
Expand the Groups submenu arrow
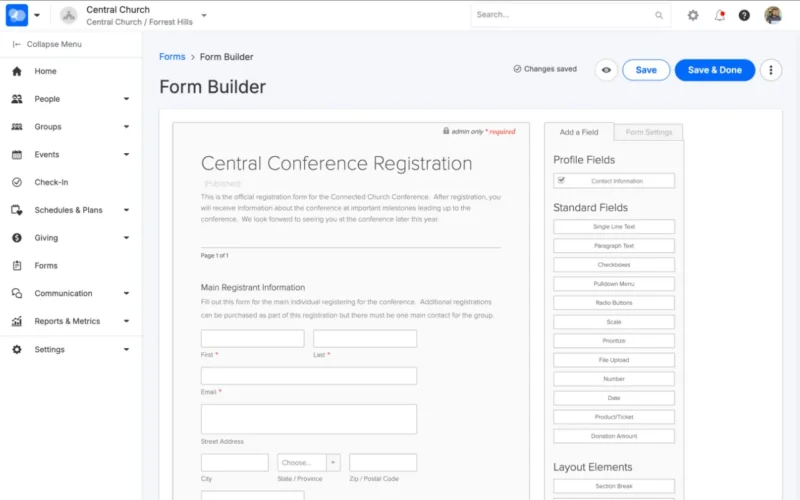[x=126, y=127]
